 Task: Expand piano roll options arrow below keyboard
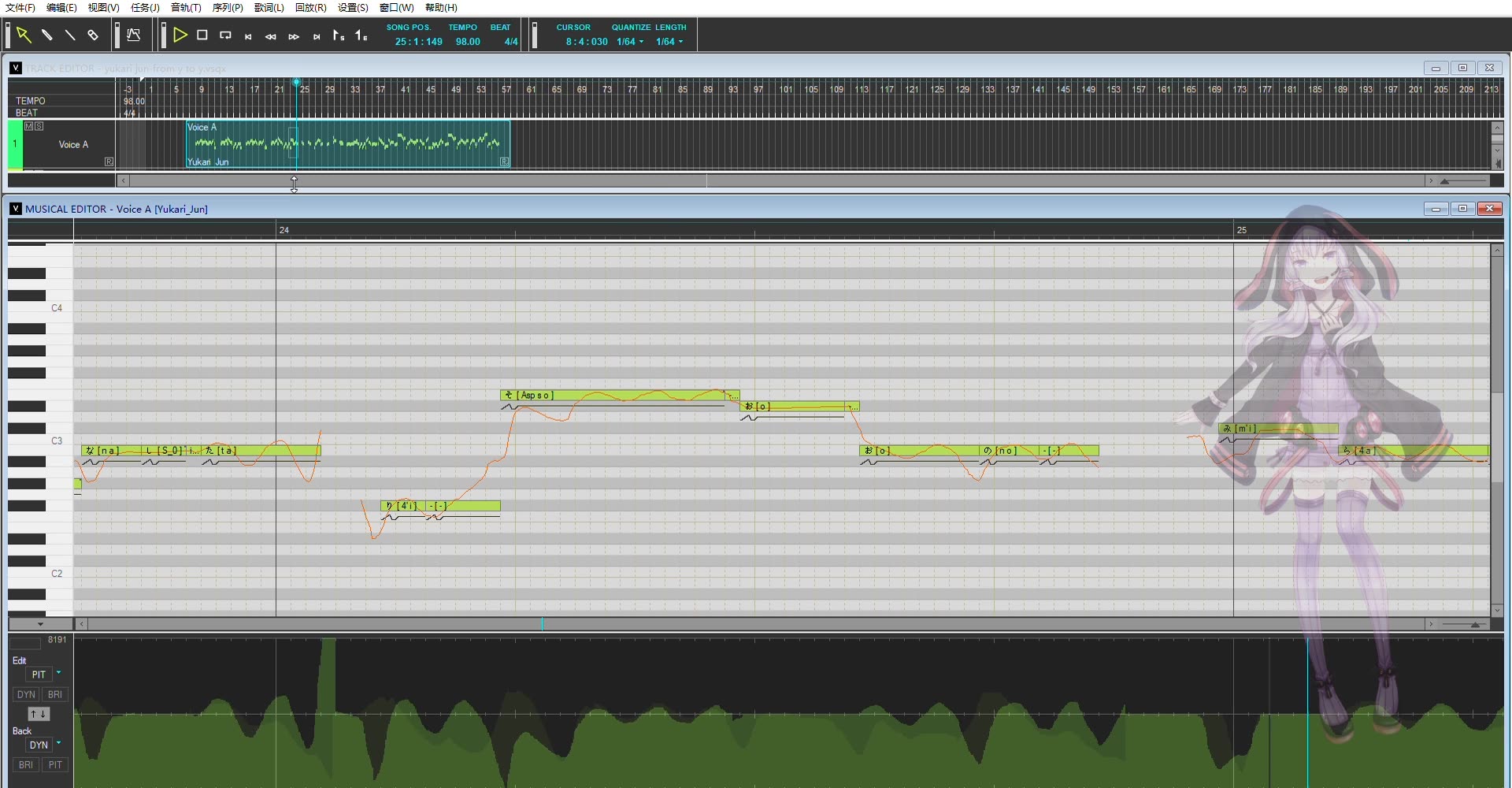pyautogui.click(x=40, y=624)
